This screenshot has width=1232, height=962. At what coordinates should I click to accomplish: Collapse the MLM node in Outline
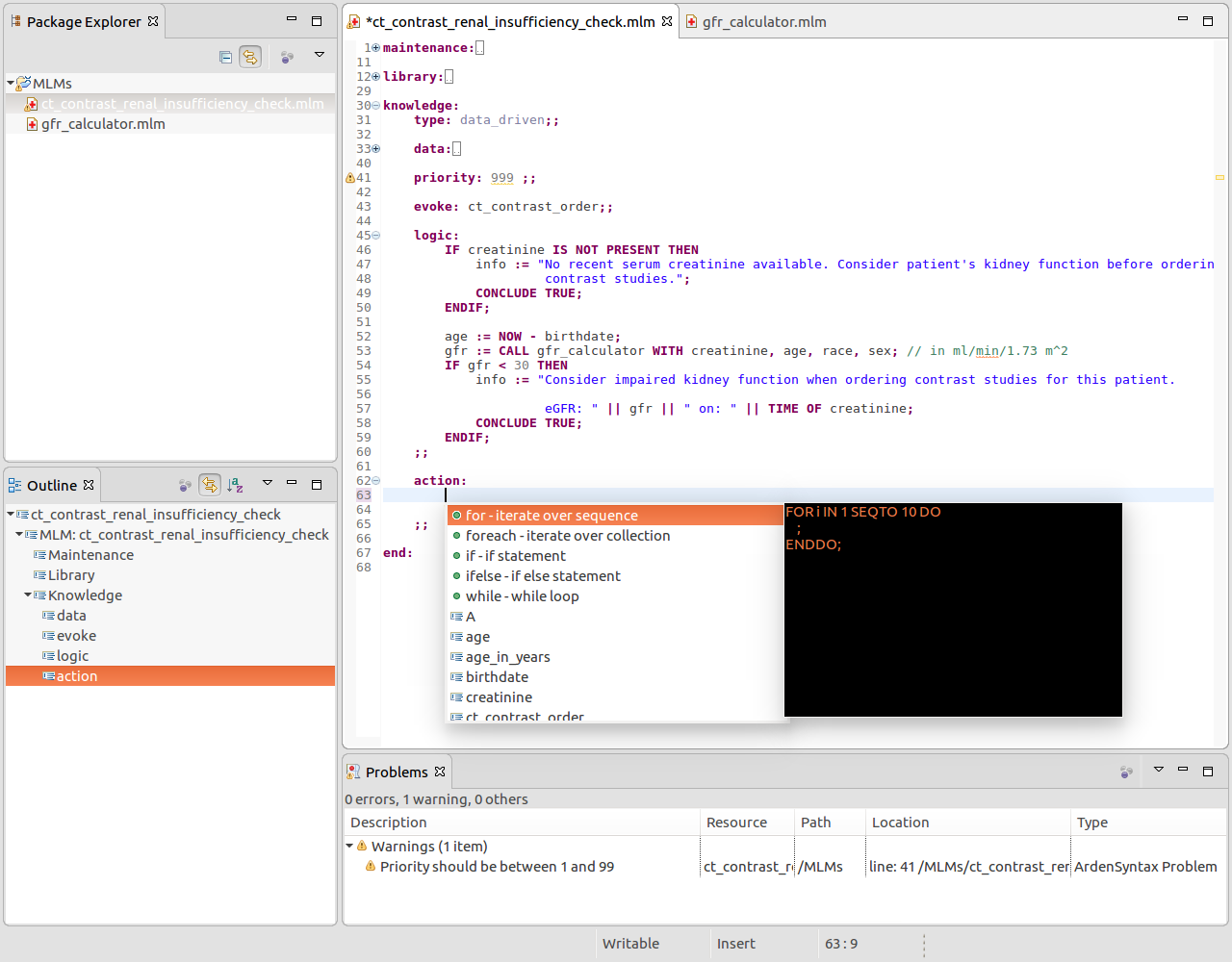[19, 535]
